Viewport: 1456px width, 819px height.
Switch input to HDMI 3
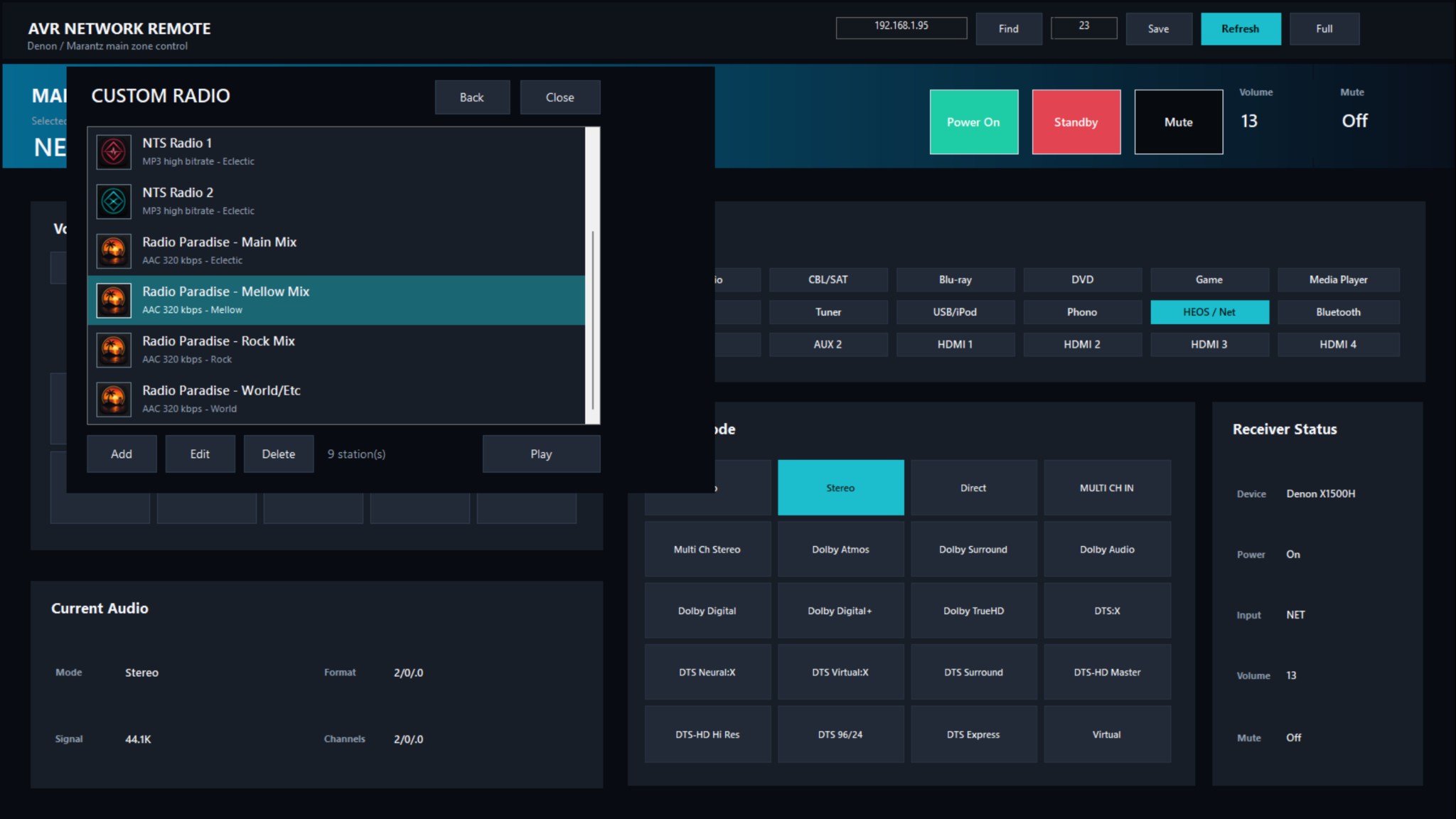click(1209, 344)
